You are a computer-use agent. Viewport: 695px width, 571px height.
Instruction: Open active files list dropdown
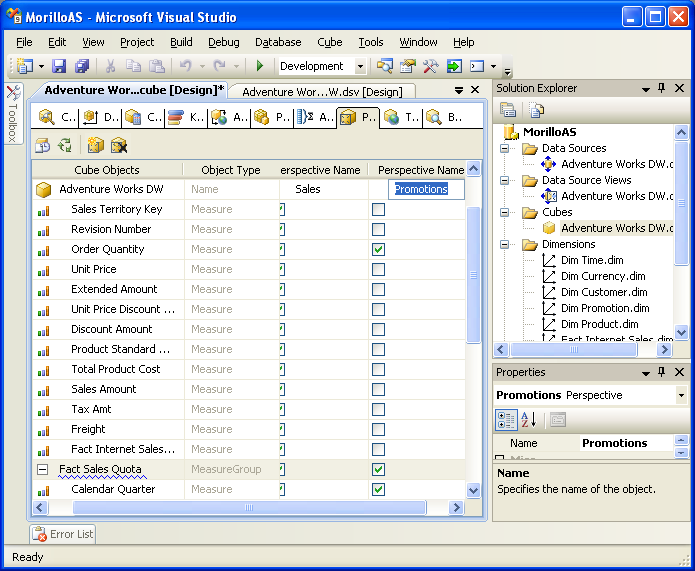coord(459,90)
